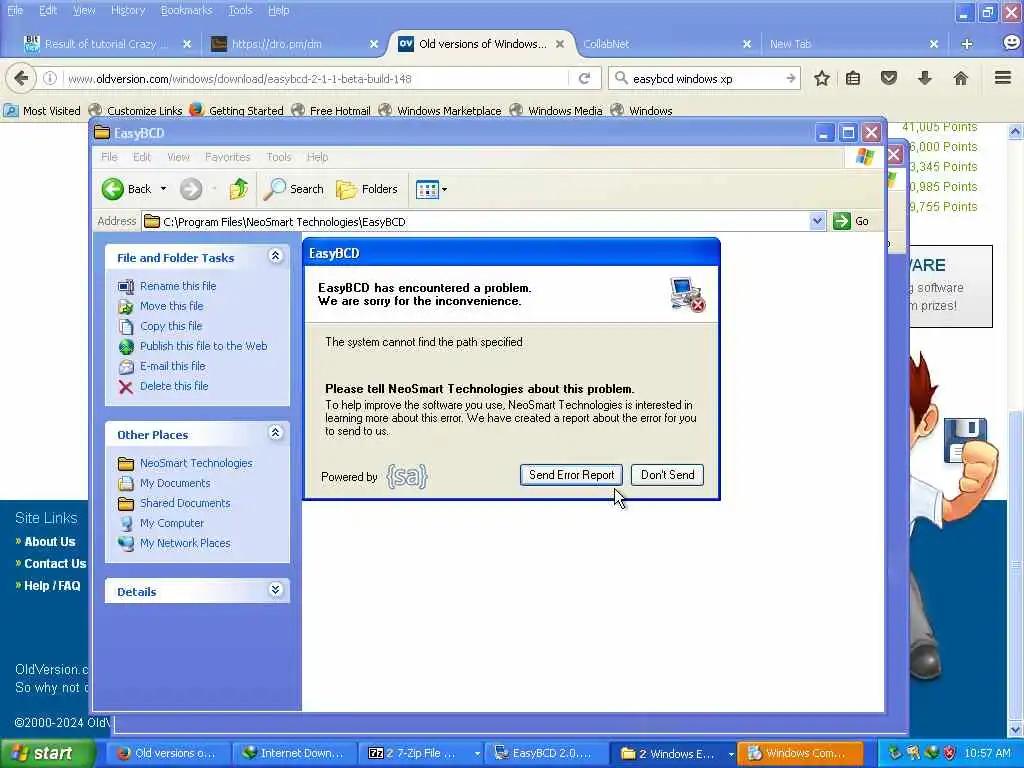This screenshot has width=1024, height=768.
Task: Open NeoSmart Technologies folder link
Action: pos(196,463)
